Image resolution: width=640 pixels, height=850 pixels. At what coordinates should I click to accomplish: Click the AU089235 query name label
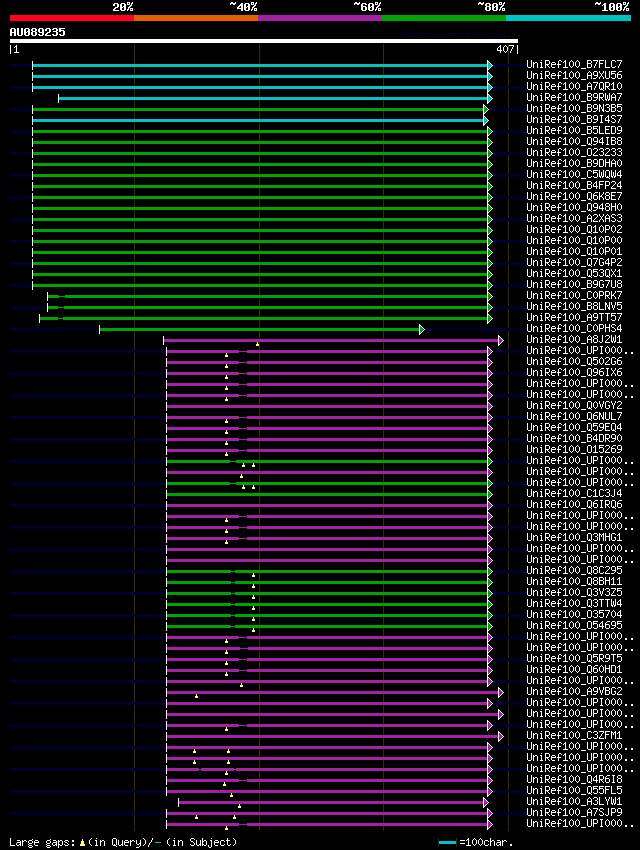click(x=37, y=32)
